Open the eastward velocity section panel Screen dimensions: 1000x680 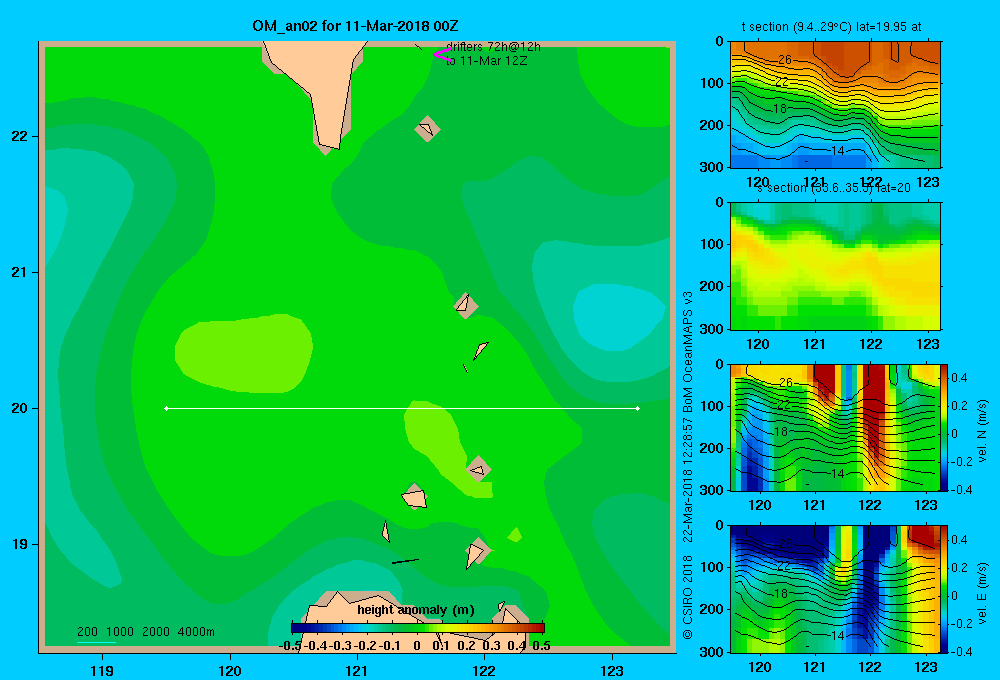pyautogui.click(x=834, y=589)
